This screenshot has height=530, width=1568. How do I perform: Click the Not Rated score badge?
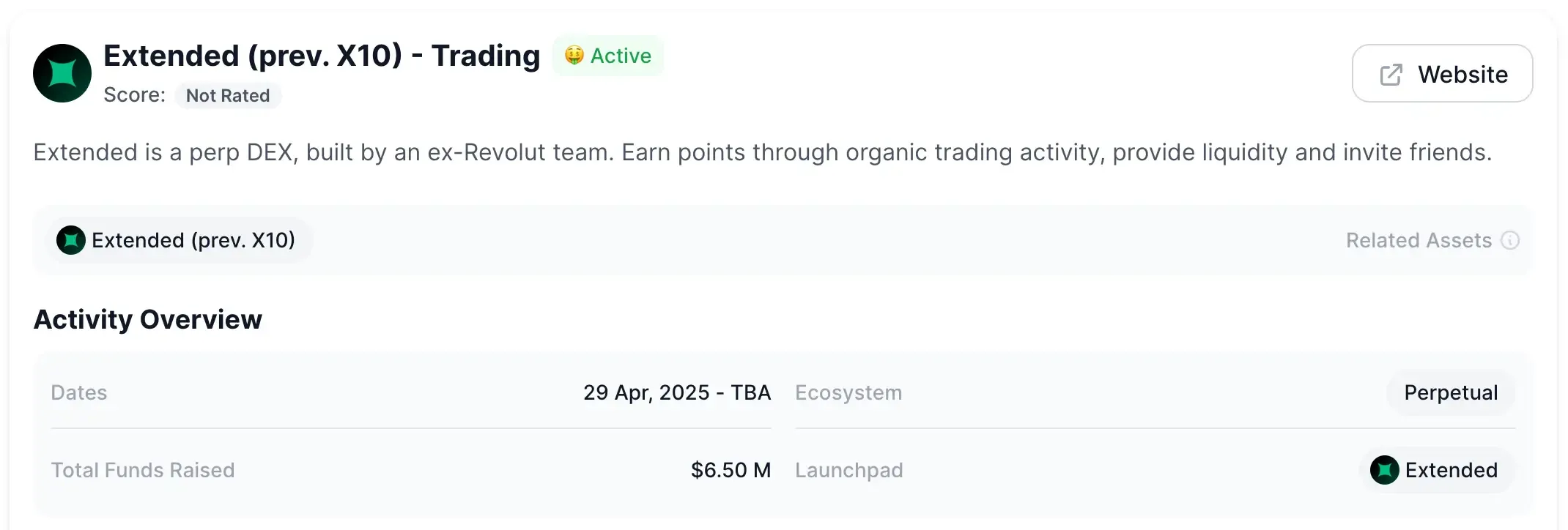pos(228,96)
